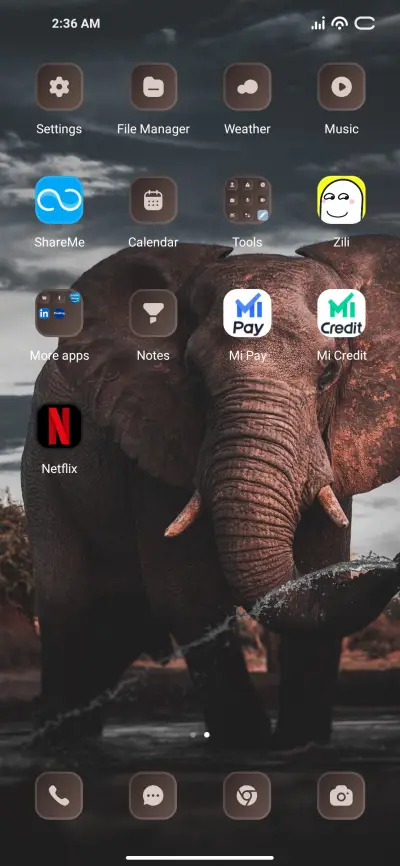Launch the Zili app
This screenshot has height=866, width=400.
click(341, 200)
